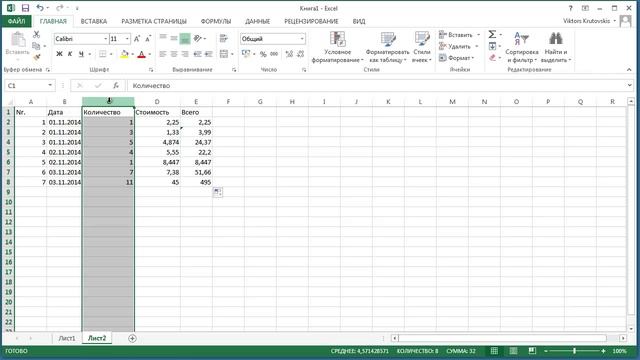
Task: Switch to sheet Лист1
Action: coord(67,338)
